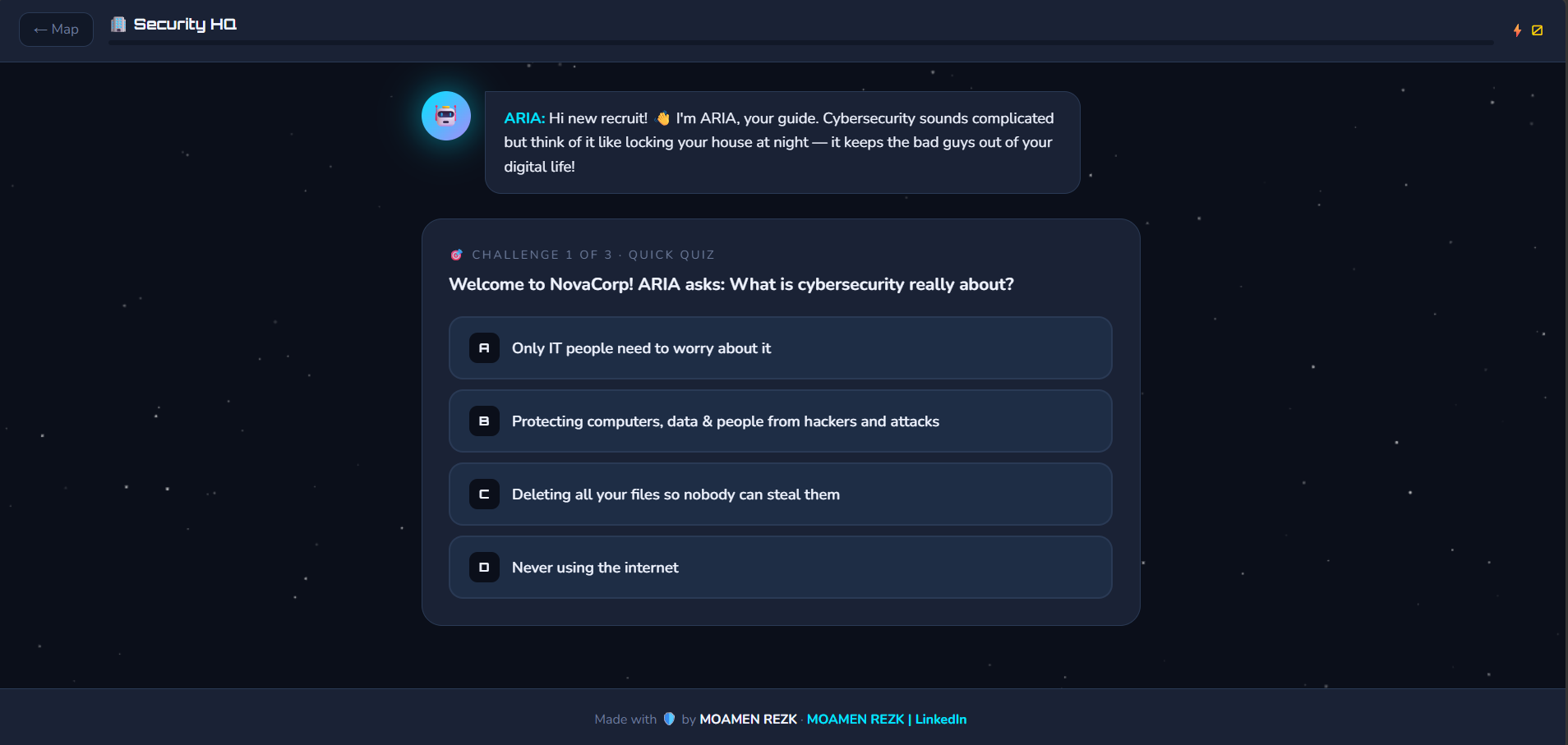Click the lightning bolt energy icon
Image resolution: width=1568 pixels, height=745 pixels.
click(x=1517, y=30)
